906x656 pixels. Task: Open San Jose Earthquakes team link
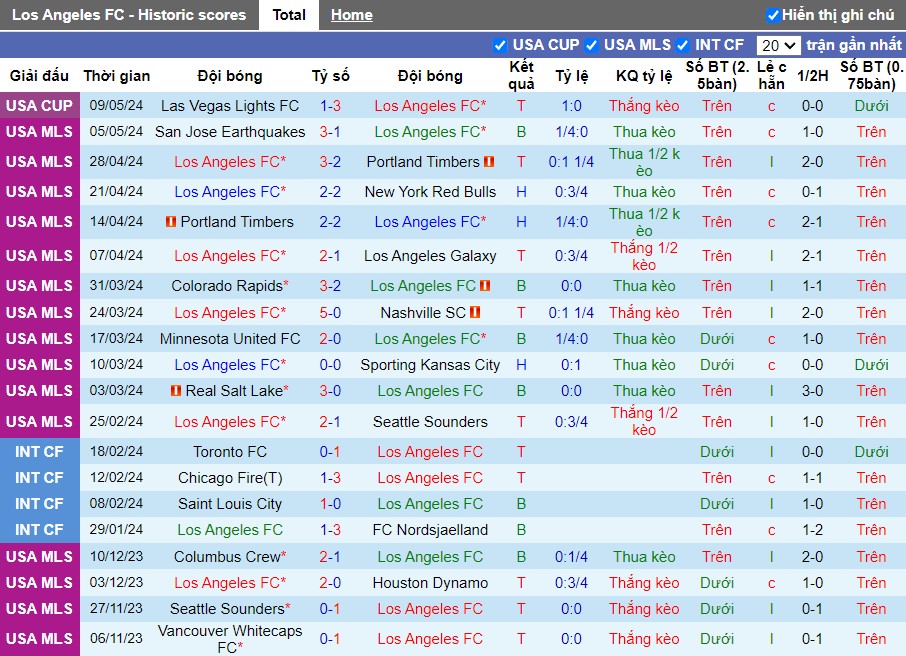coord(230,132)
